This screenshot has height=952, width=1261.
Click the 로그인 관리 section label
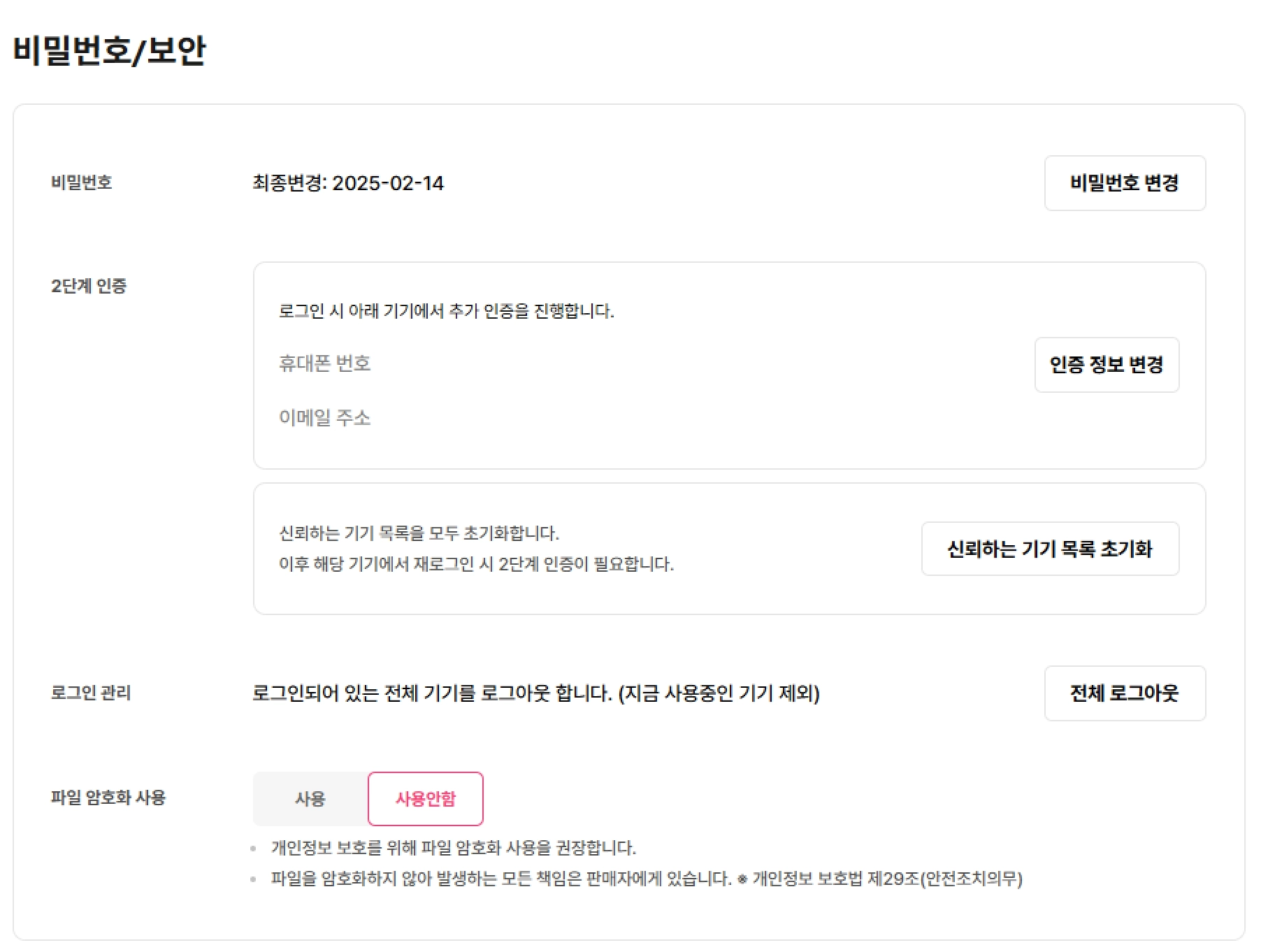point(91,693)
